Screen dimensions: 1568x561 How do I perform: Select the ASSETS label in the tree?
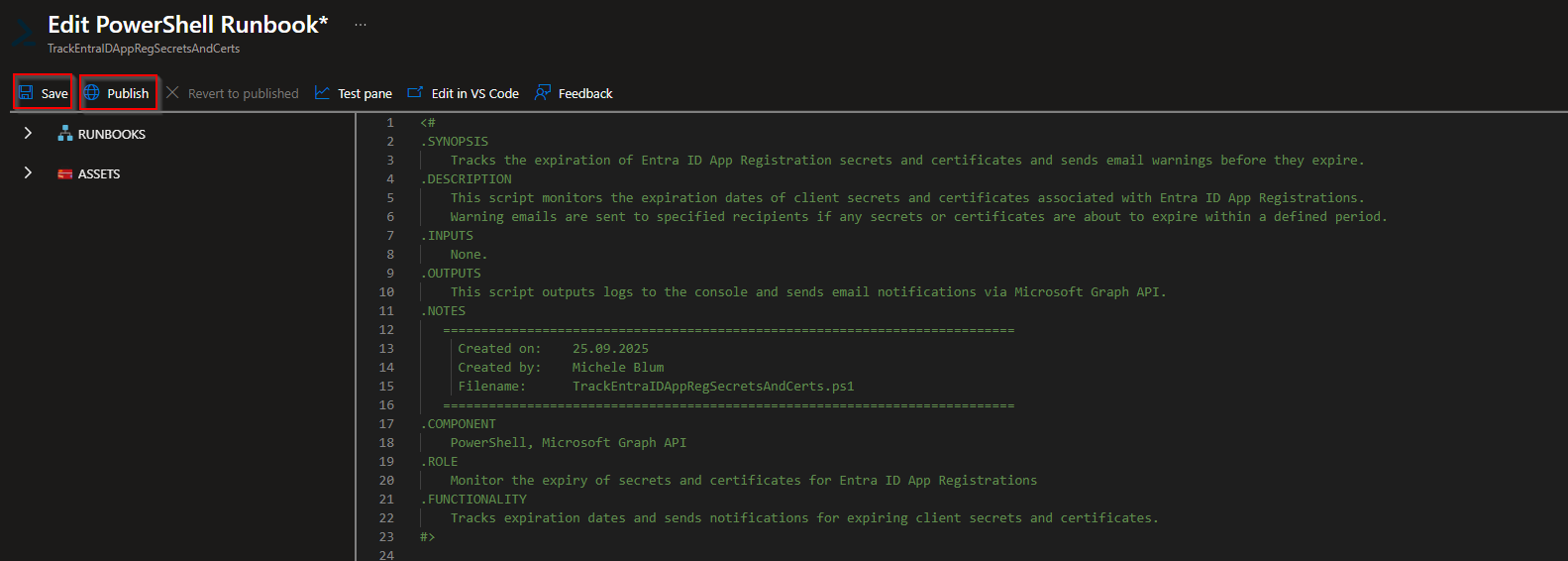[x=99, y=174]
